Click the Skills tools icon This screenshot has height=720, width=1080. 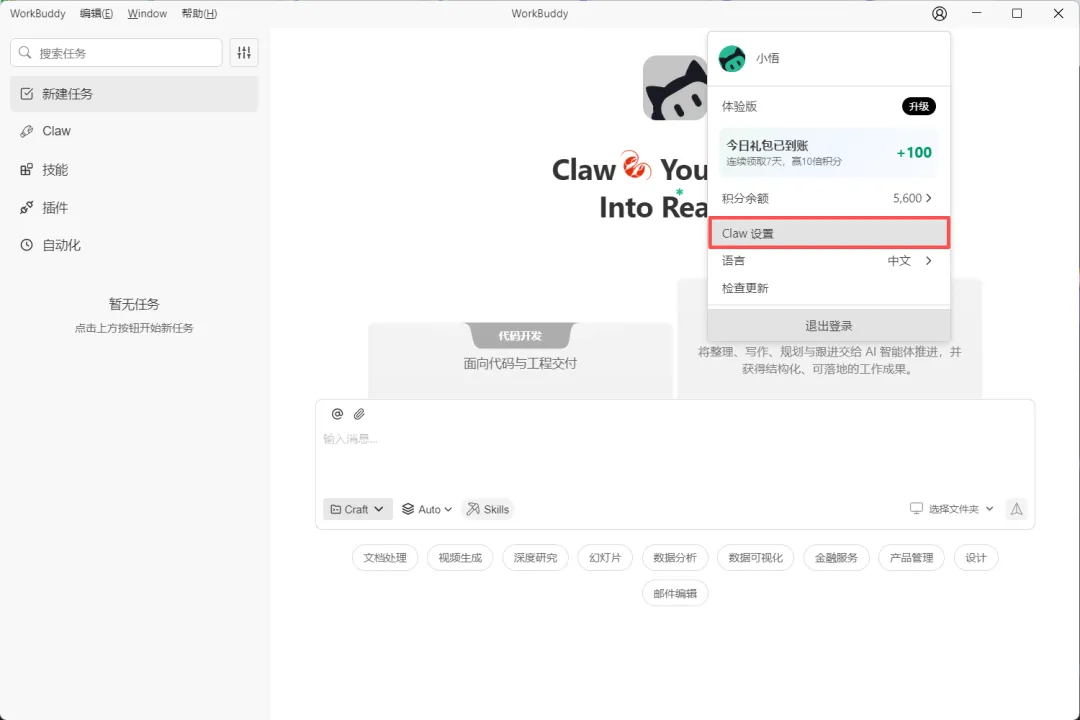pyautogui.click(x=473, y=509)
